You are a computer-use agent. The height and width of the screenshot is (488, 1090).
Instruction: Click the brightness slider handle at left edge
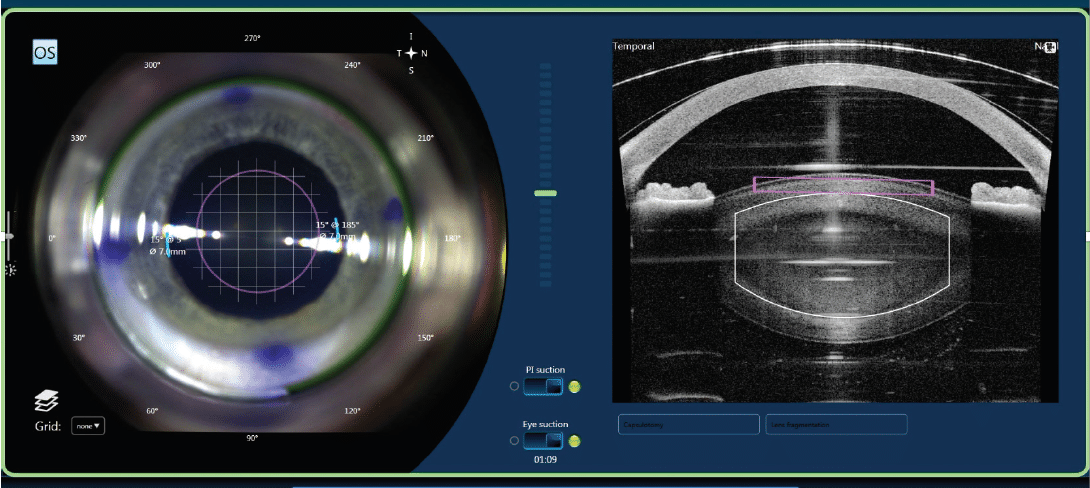tap(9, 236)
